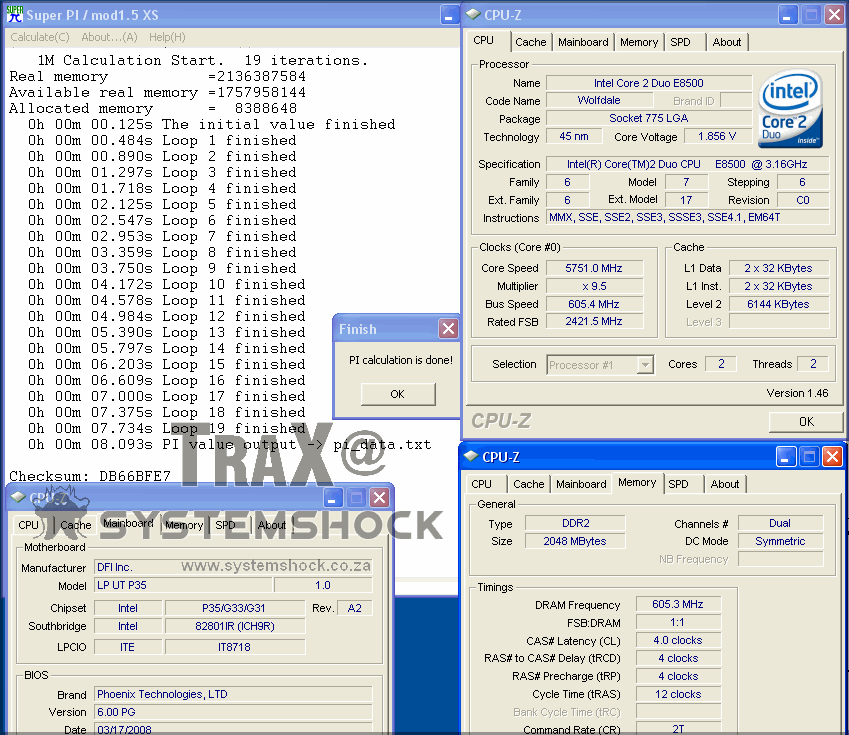Click the Checksum: DB66BFE7 line
The height and width of the screenshot is (735, 849).
(90, 476)
